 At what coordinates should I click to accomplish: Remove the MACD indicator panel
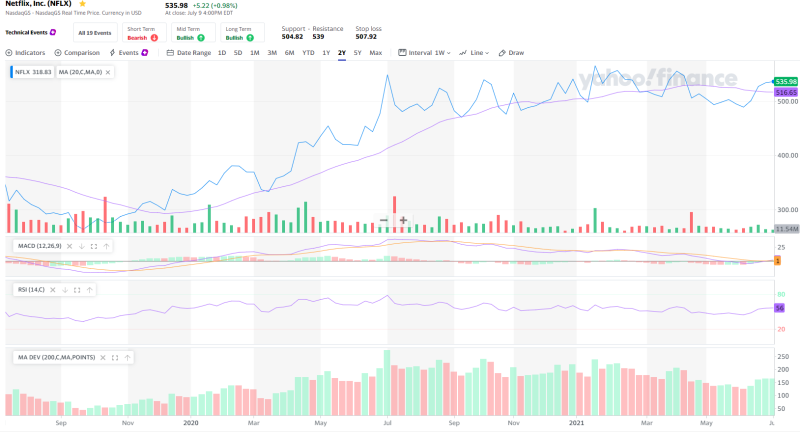(69, 246)
